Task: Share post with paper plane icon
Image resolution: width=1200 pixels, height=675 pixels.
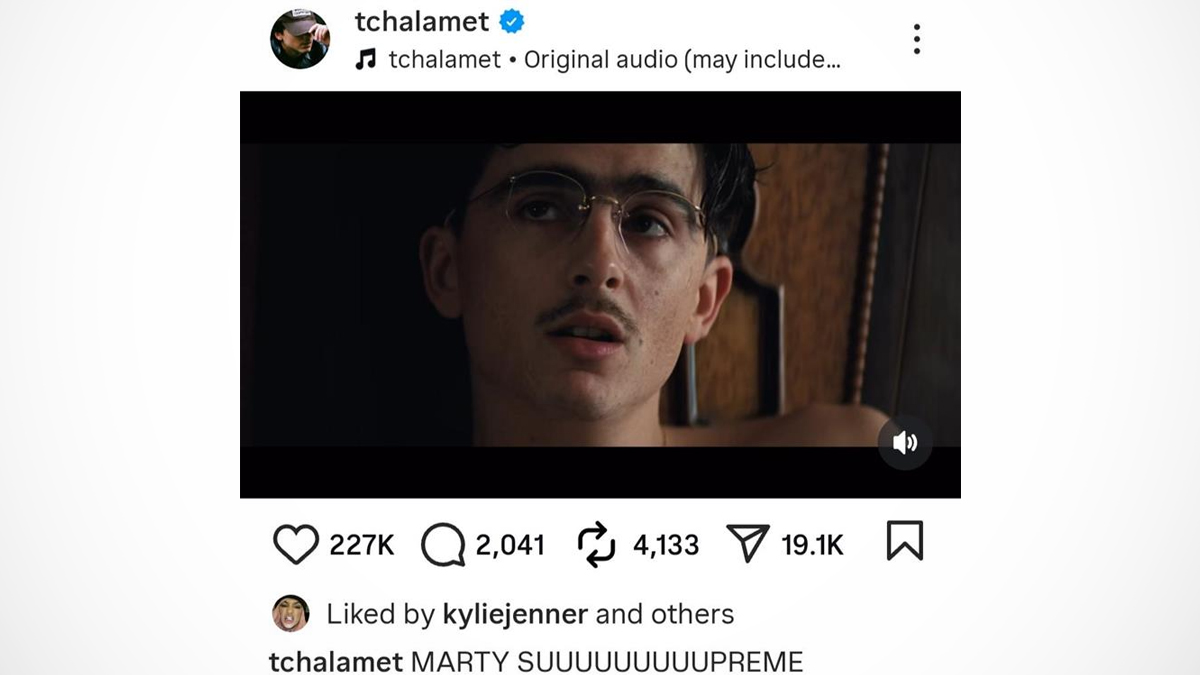Action: 747,545
